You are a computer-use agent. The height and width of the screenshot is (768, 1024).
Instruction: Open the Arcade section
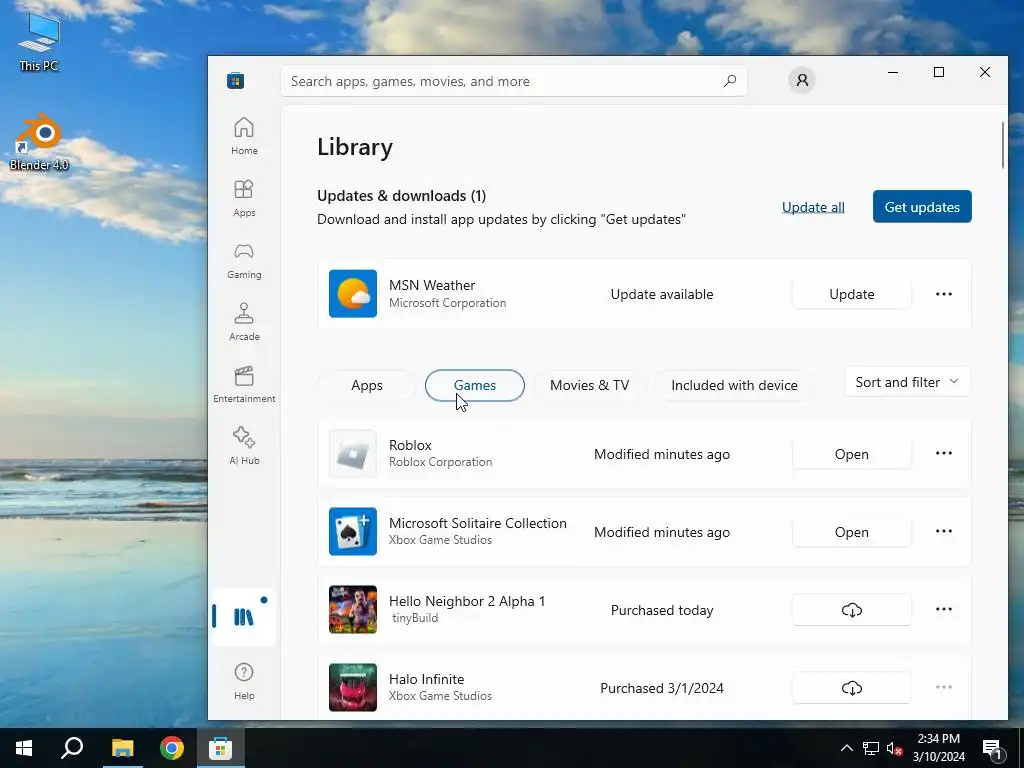[x=244, y=322]
